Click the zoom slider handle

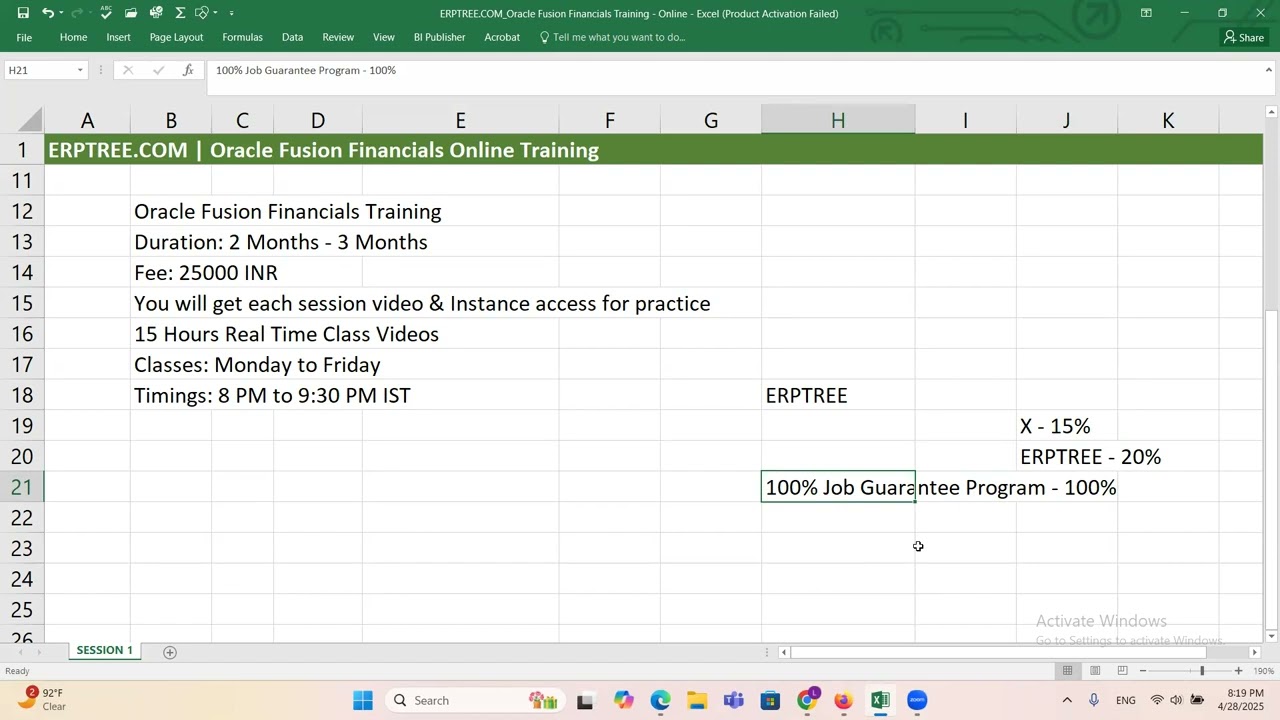click(1202, 671)
